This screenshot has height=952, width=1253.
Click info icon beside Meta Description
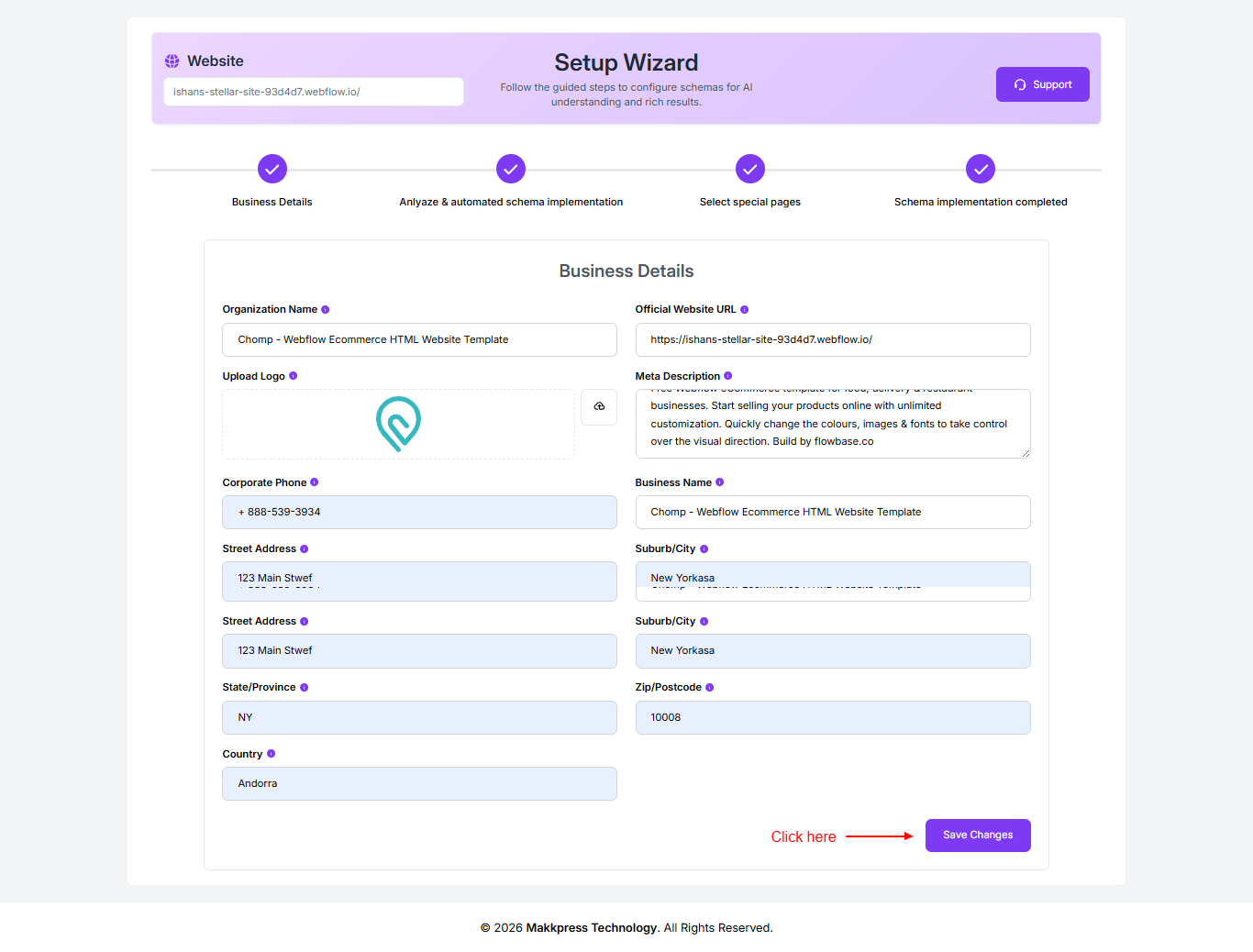[728, 376]
